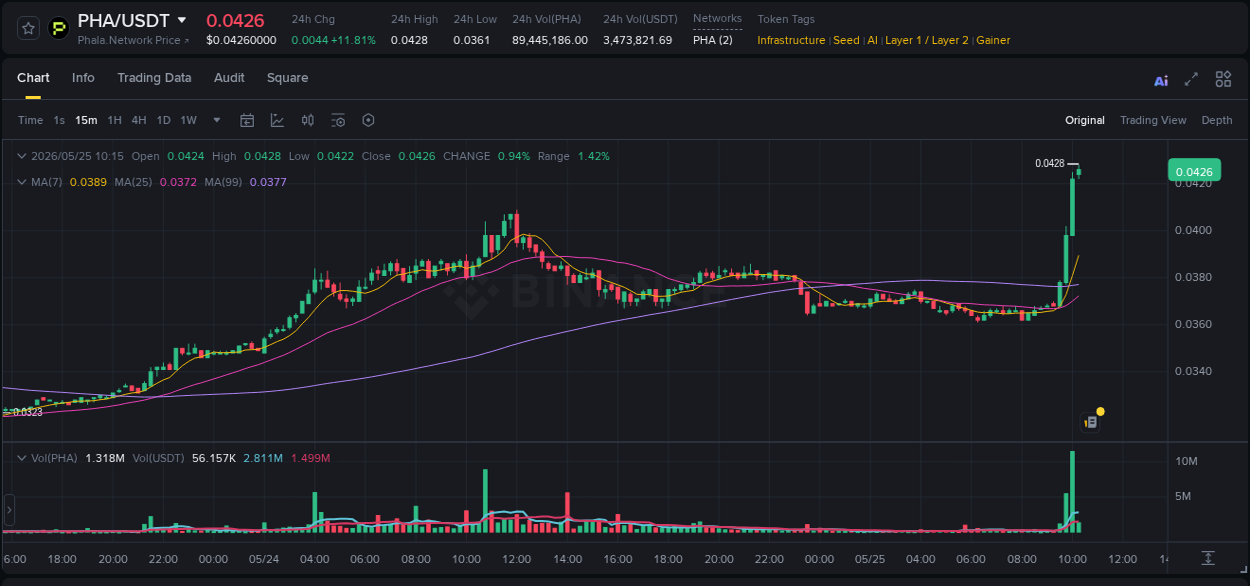Image resolution: width=1250 pixels, height=586 pixels.
Task: Open the Audit tab
Action: tap(229, 78)
